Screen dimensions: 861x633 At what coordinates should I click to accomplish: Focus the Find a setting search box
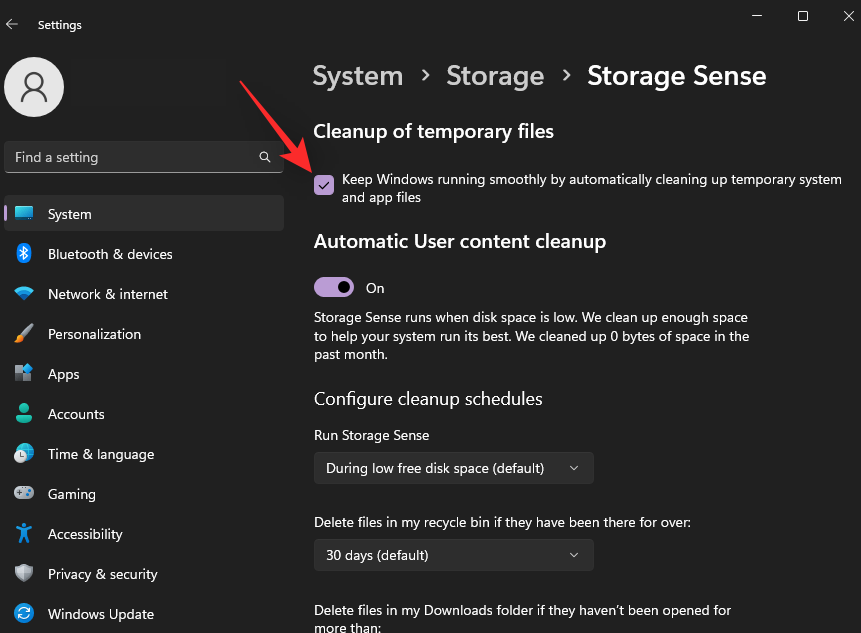click(144, 157)
